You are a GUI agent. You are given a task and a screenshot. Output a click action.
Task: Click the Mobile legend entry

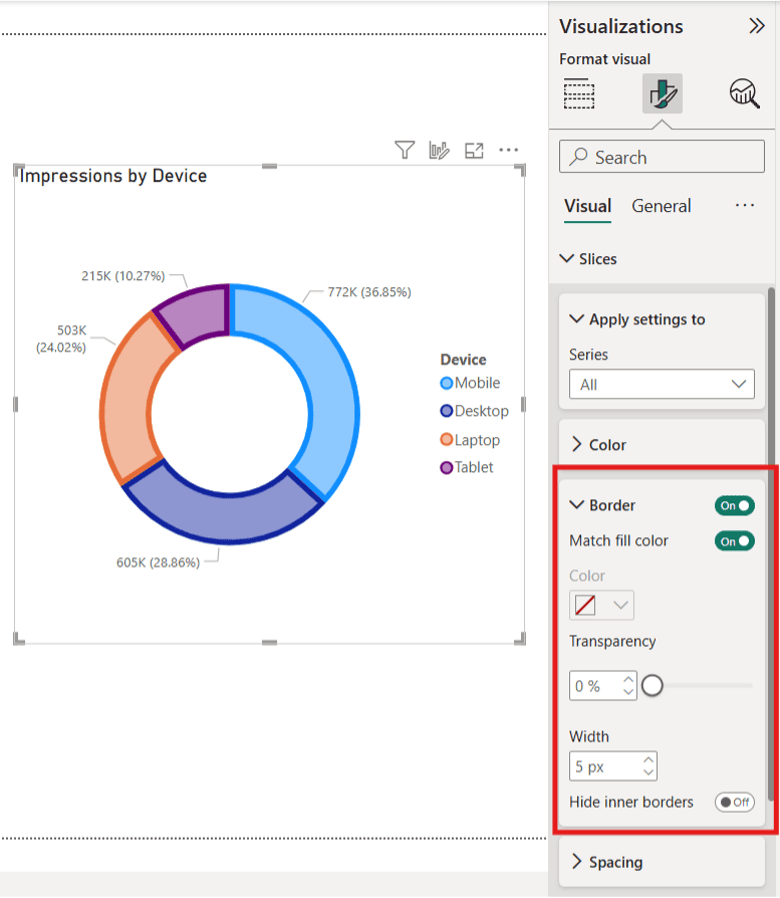pos(470,383)
